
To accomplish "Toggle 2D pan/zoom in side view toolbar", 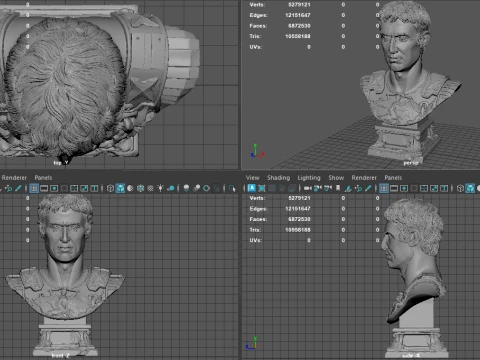I will [358, 189].
